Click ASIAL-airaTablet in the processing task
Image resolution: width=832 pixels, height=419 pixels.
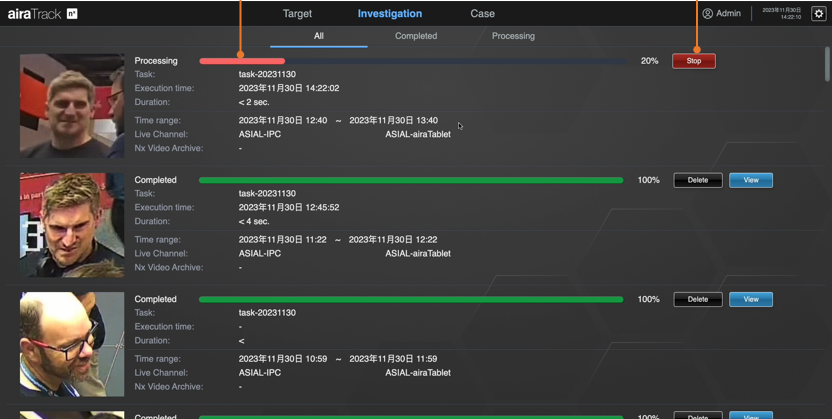click(x=418, y=134)
